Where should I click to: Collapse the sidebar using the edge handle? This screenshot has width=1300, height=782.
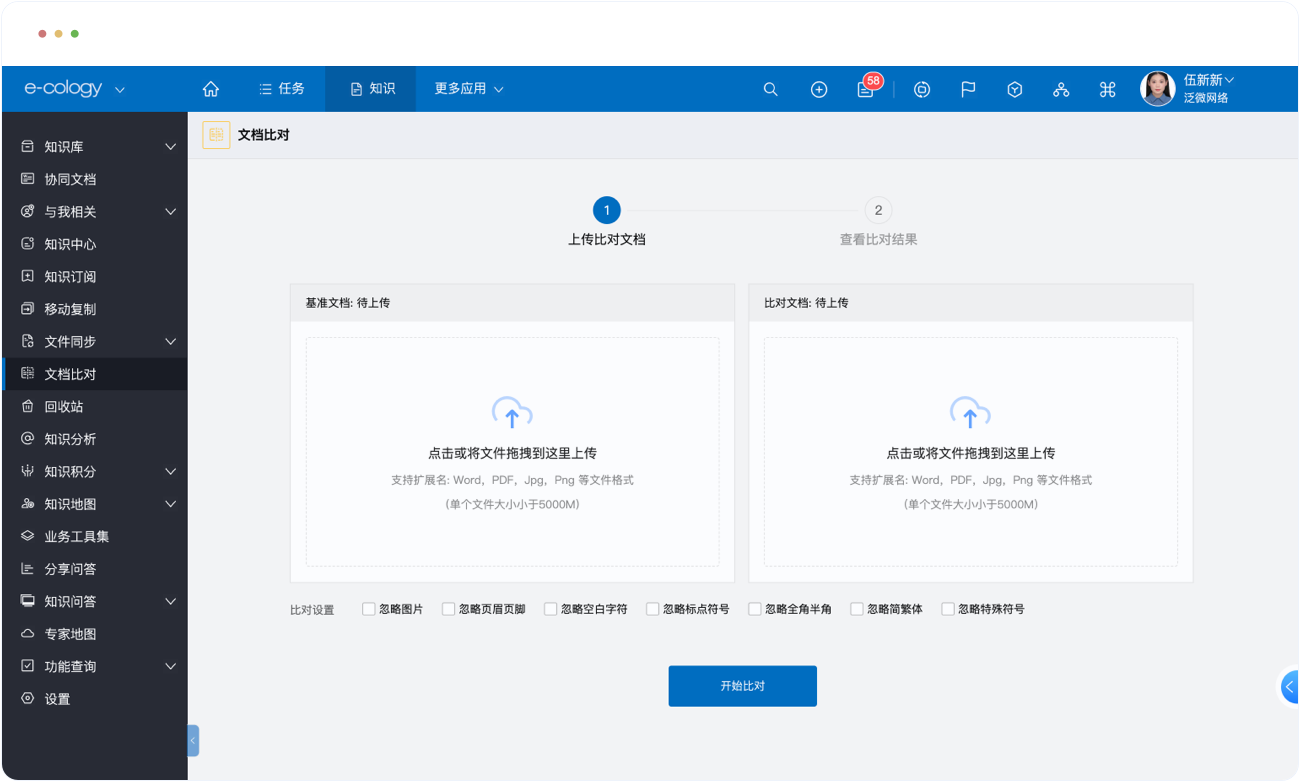point(193,740)
